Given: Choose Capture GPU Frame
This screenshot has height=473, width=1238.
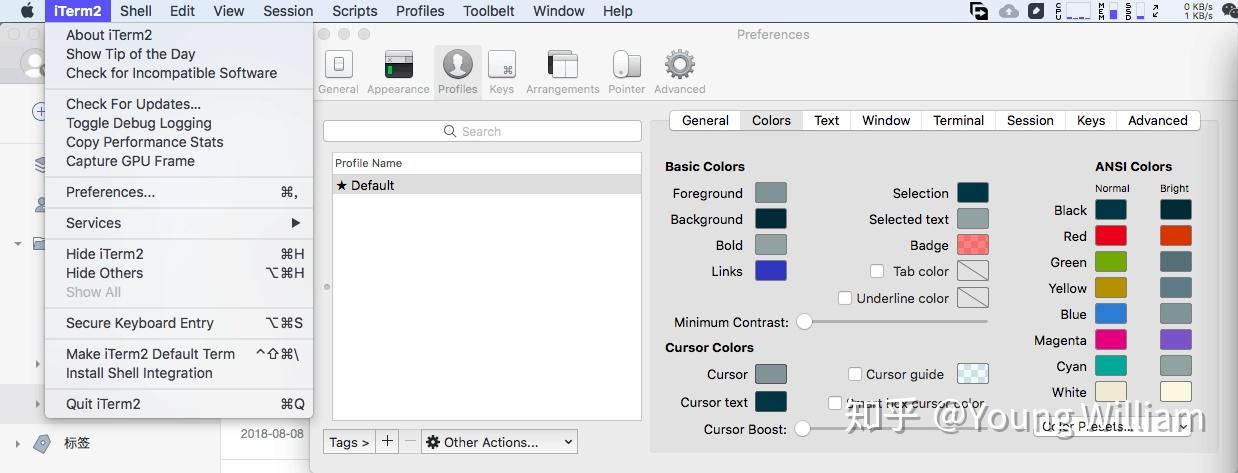Looking at the screenshot, I should pos(179,161).
